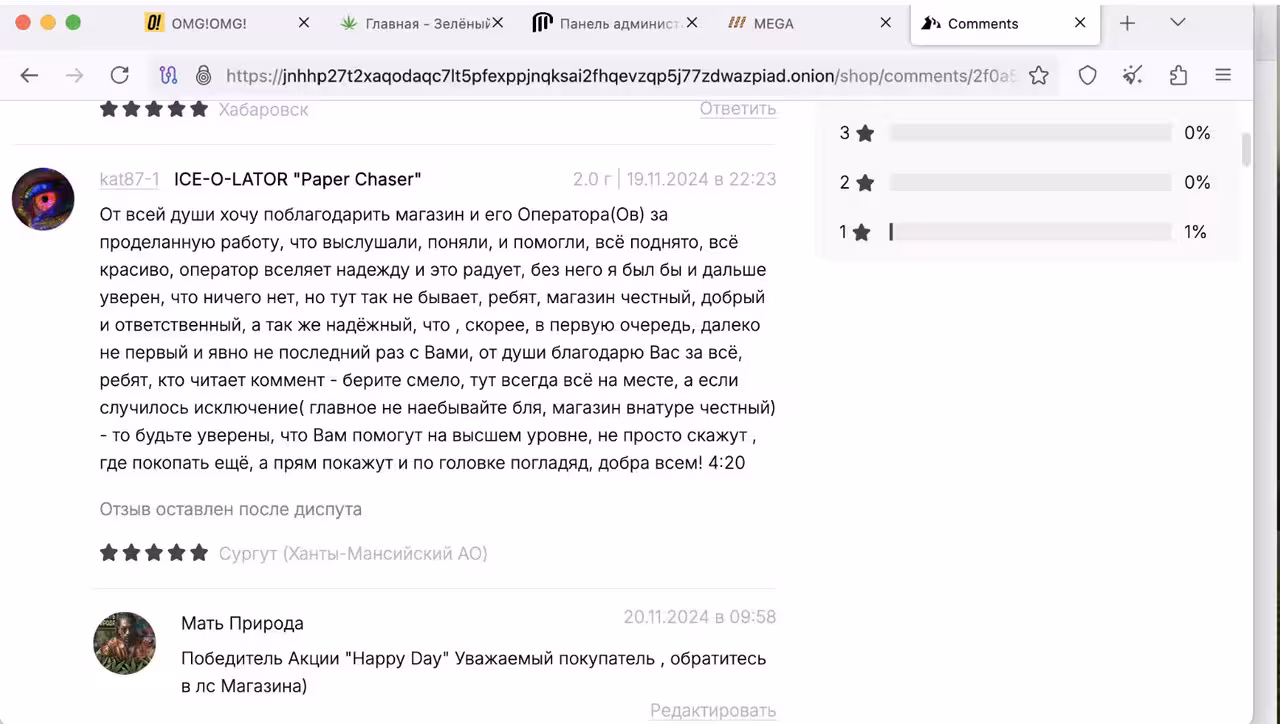Image resolution: width=1280 pixels, height=724 pixels.
Task: Bookmark this page with the star icon
Action: tap(1039, 75)
